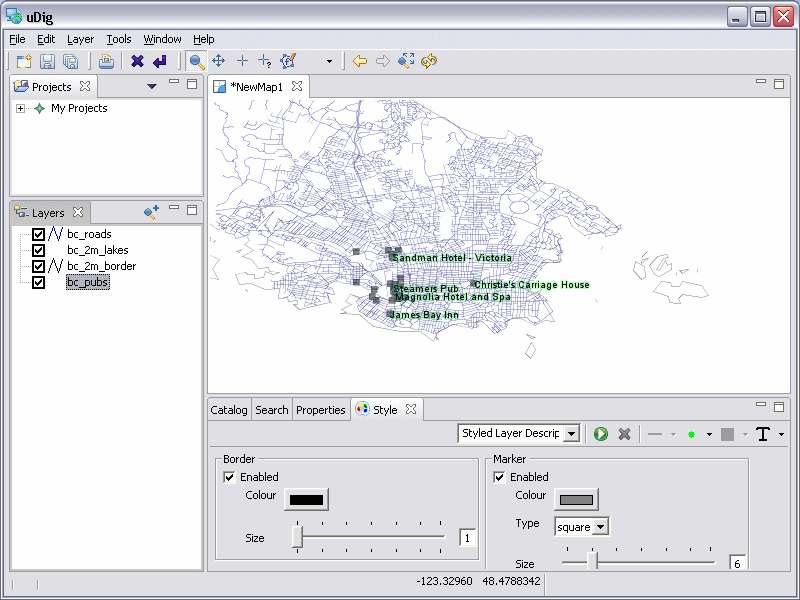Click the text label style icon
Viewport: 800px width, 600px height.
(x=764, y=434)
